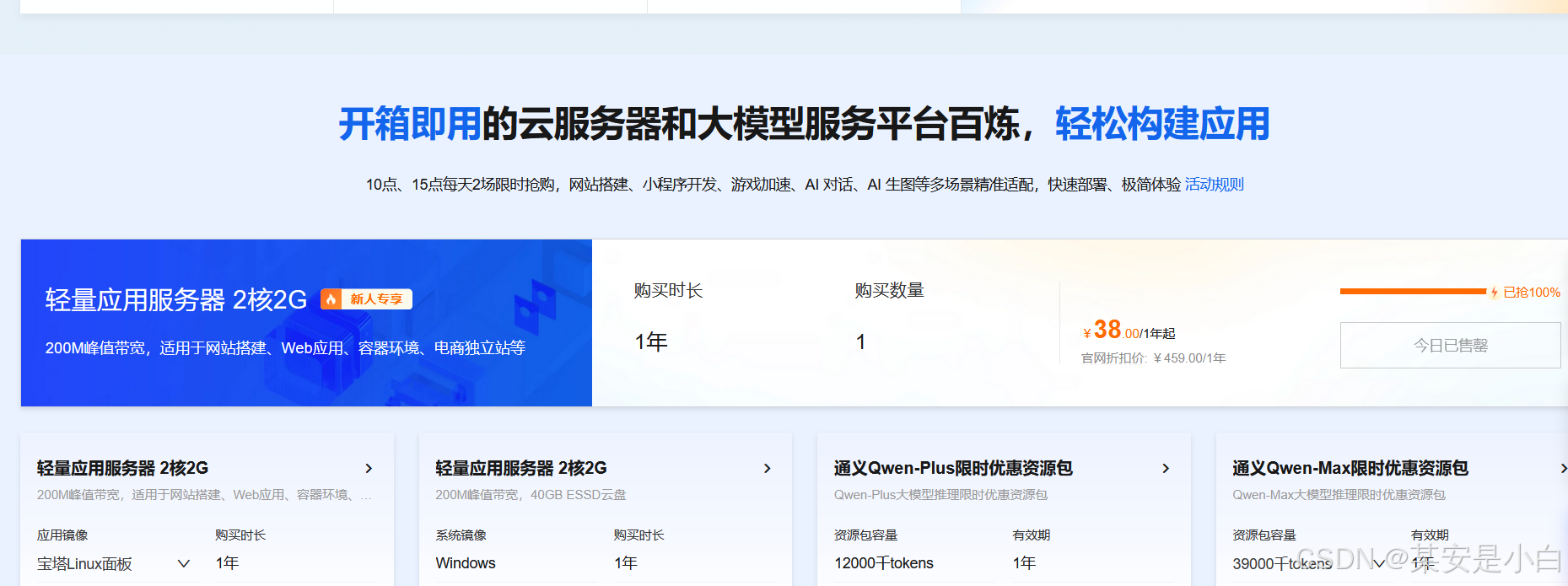
Task: Open arrow on Windows server card
Action: click(x=767, y=468)
